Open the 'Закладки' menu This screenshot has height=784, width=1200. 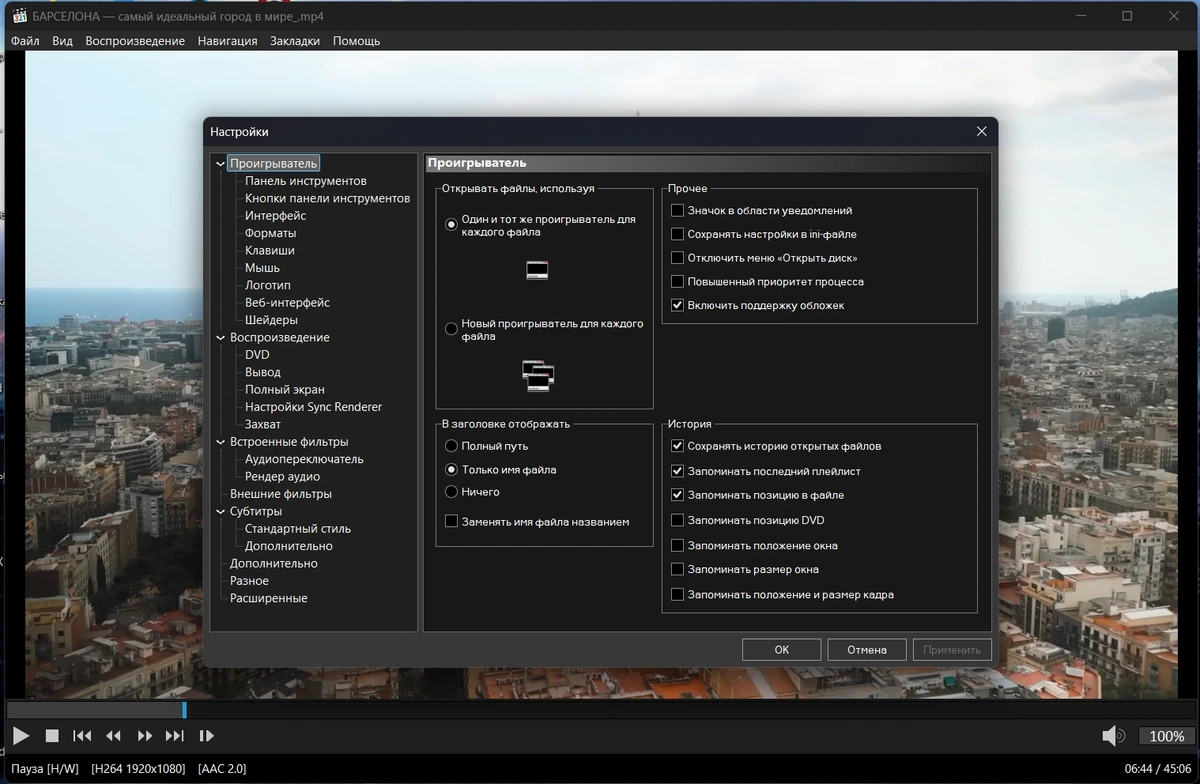coord(295,41)
